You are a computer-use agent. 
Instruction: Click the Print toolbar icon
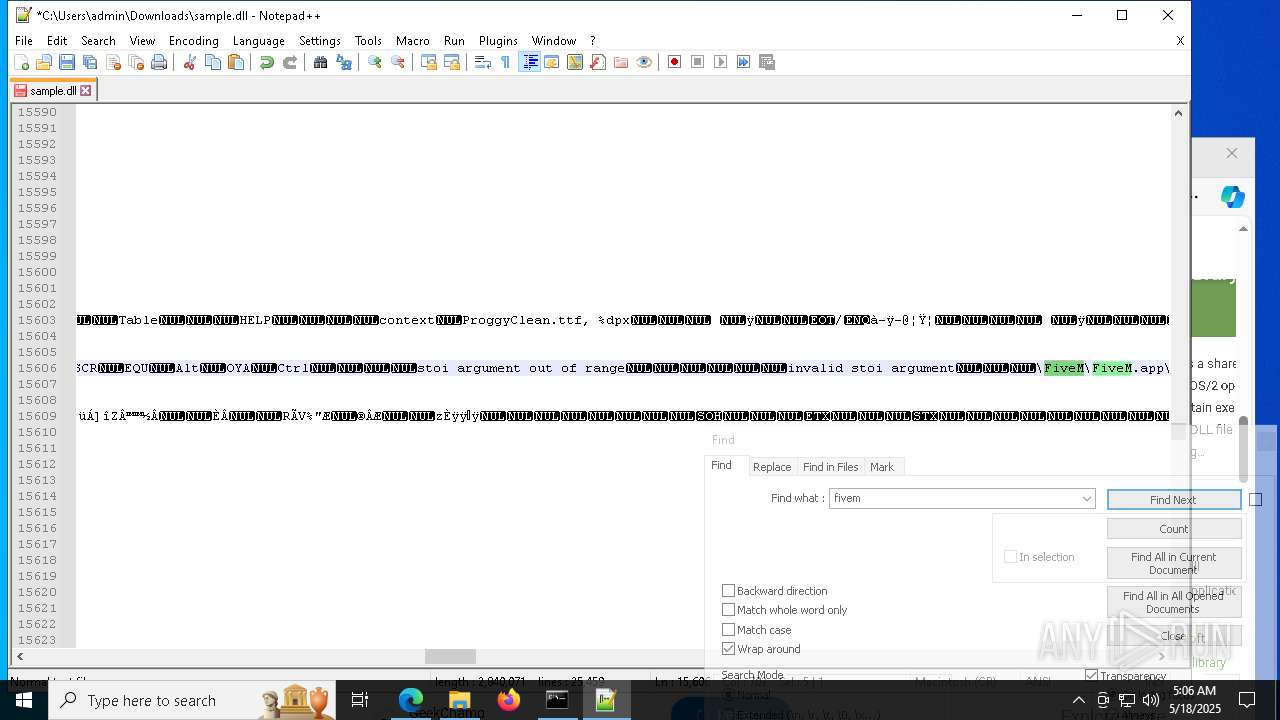[x=159, y=62]
